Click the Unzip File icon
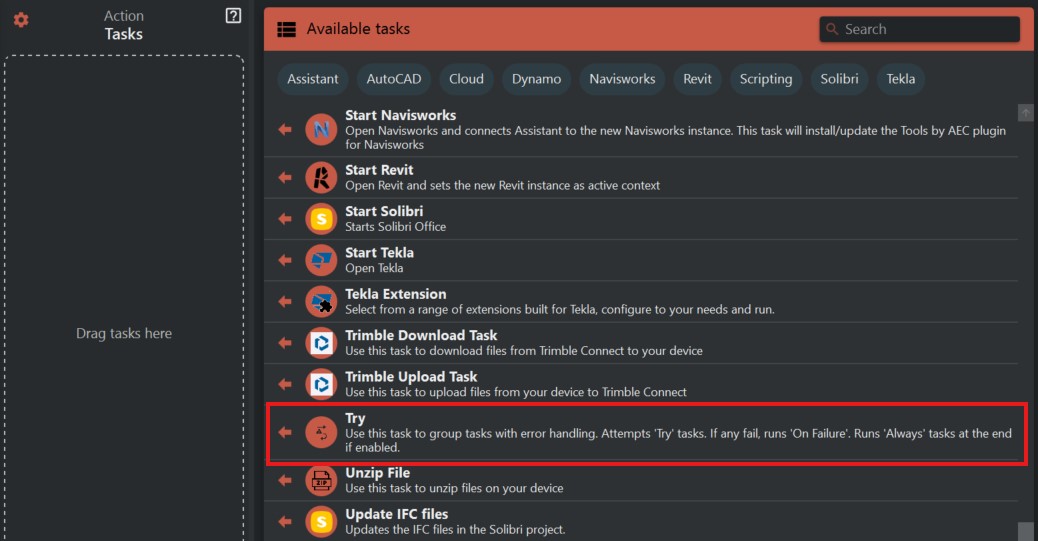 pyautogui.click(x=321, y=480)
